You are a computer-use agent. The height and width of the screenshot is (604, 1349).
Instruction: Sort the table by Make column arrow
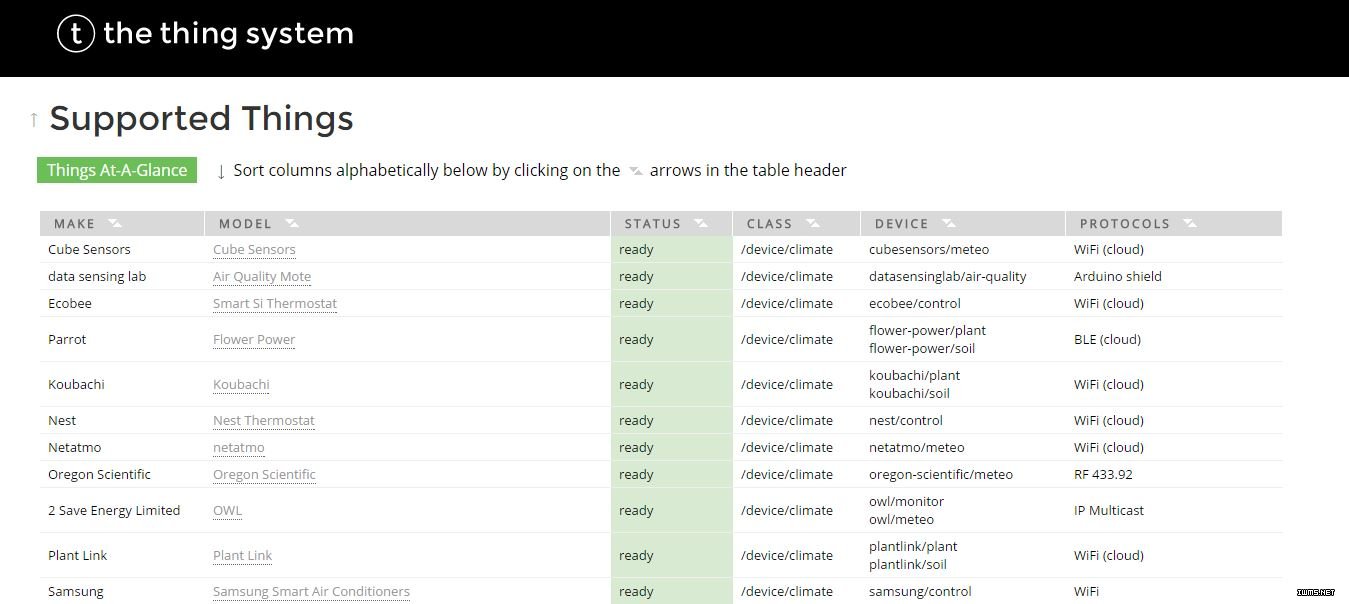115,223
